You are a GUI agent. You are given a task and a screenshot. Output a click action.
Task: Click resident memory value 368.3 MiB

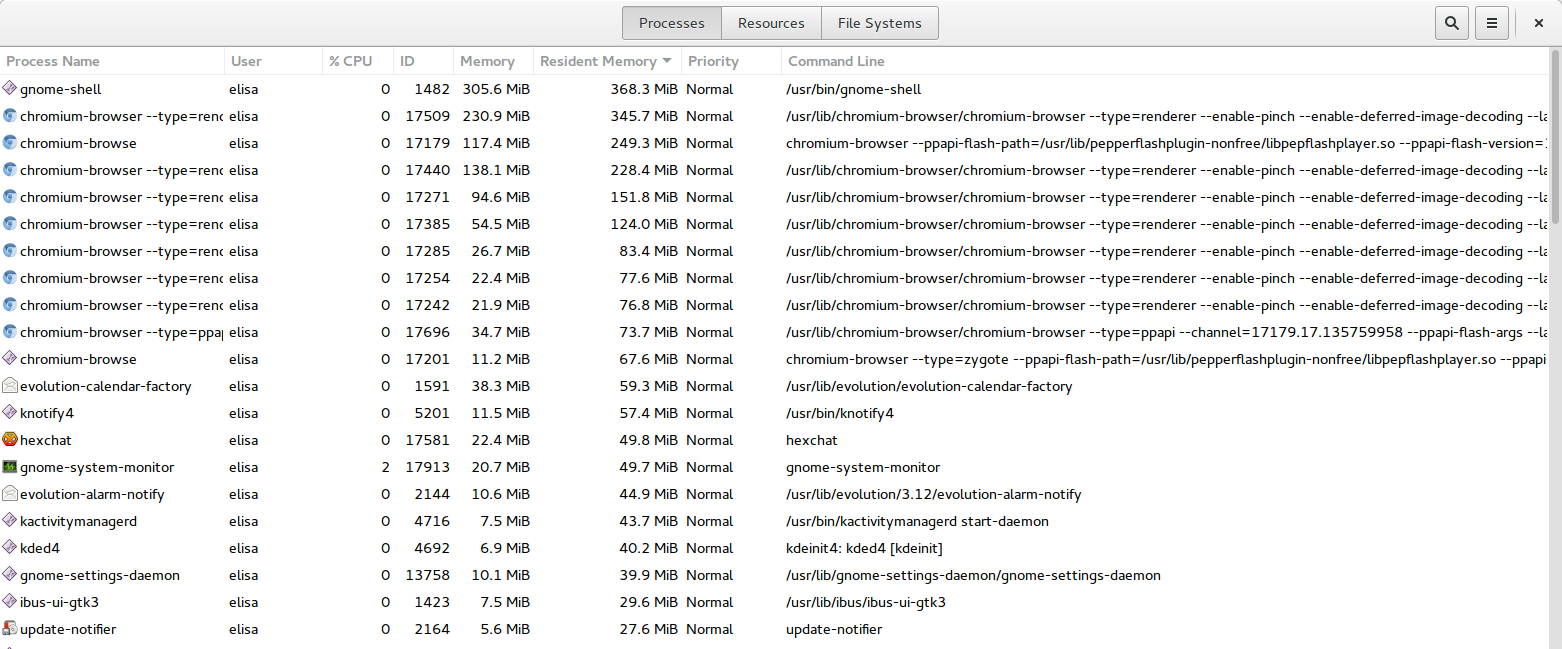click(644, 89)
